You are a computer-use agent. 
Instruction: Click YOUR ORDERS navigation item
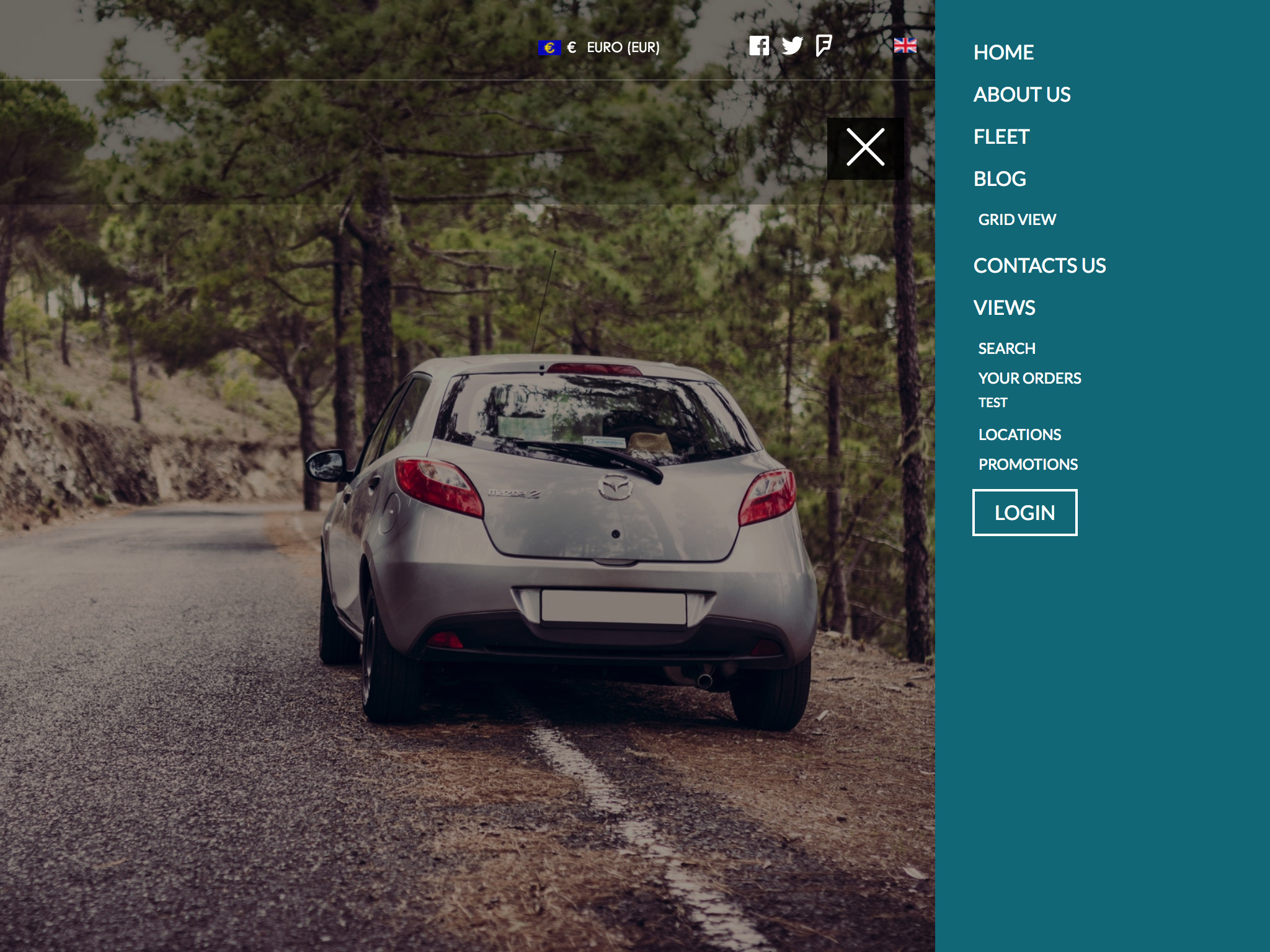click(1029, 378)
